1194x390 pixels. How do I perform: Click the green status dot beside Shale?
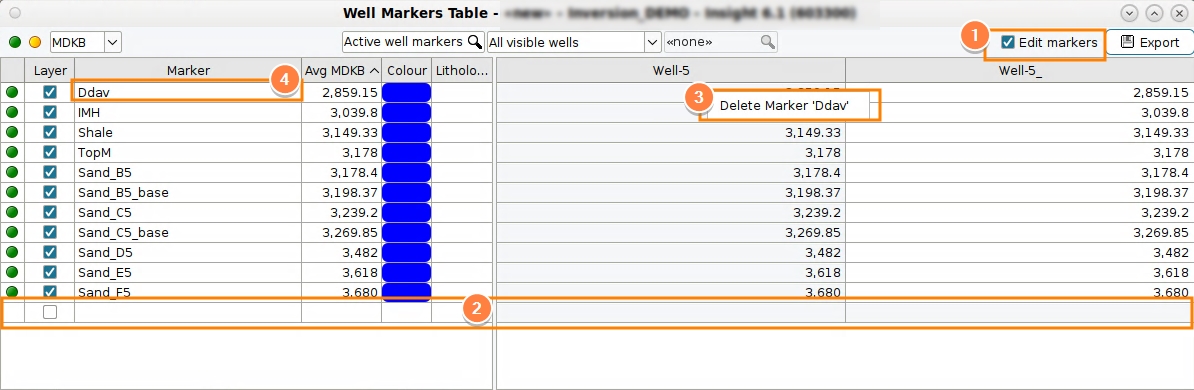pos(11,132)
